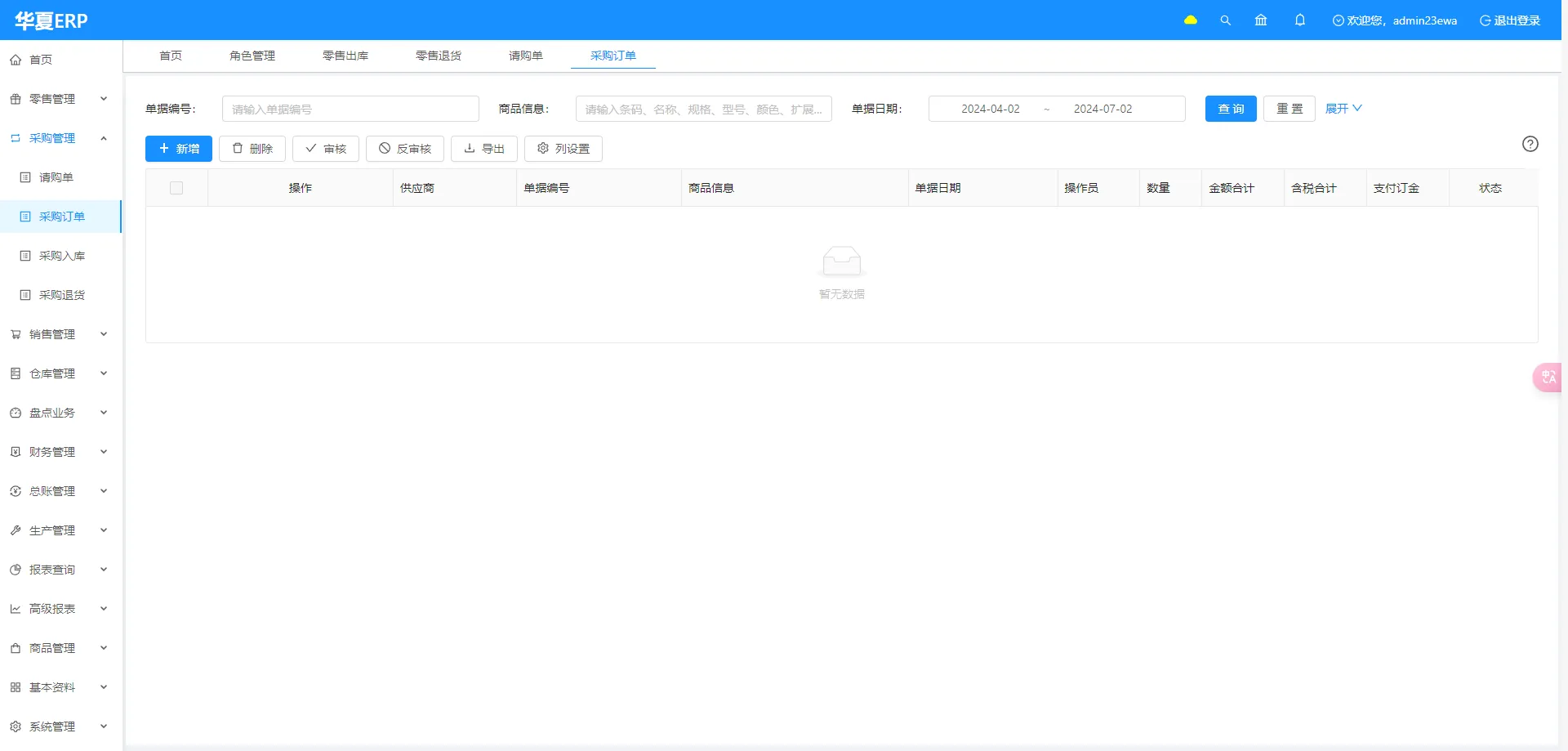Click the 商品管理 shopping bag icon

[16, 648]
